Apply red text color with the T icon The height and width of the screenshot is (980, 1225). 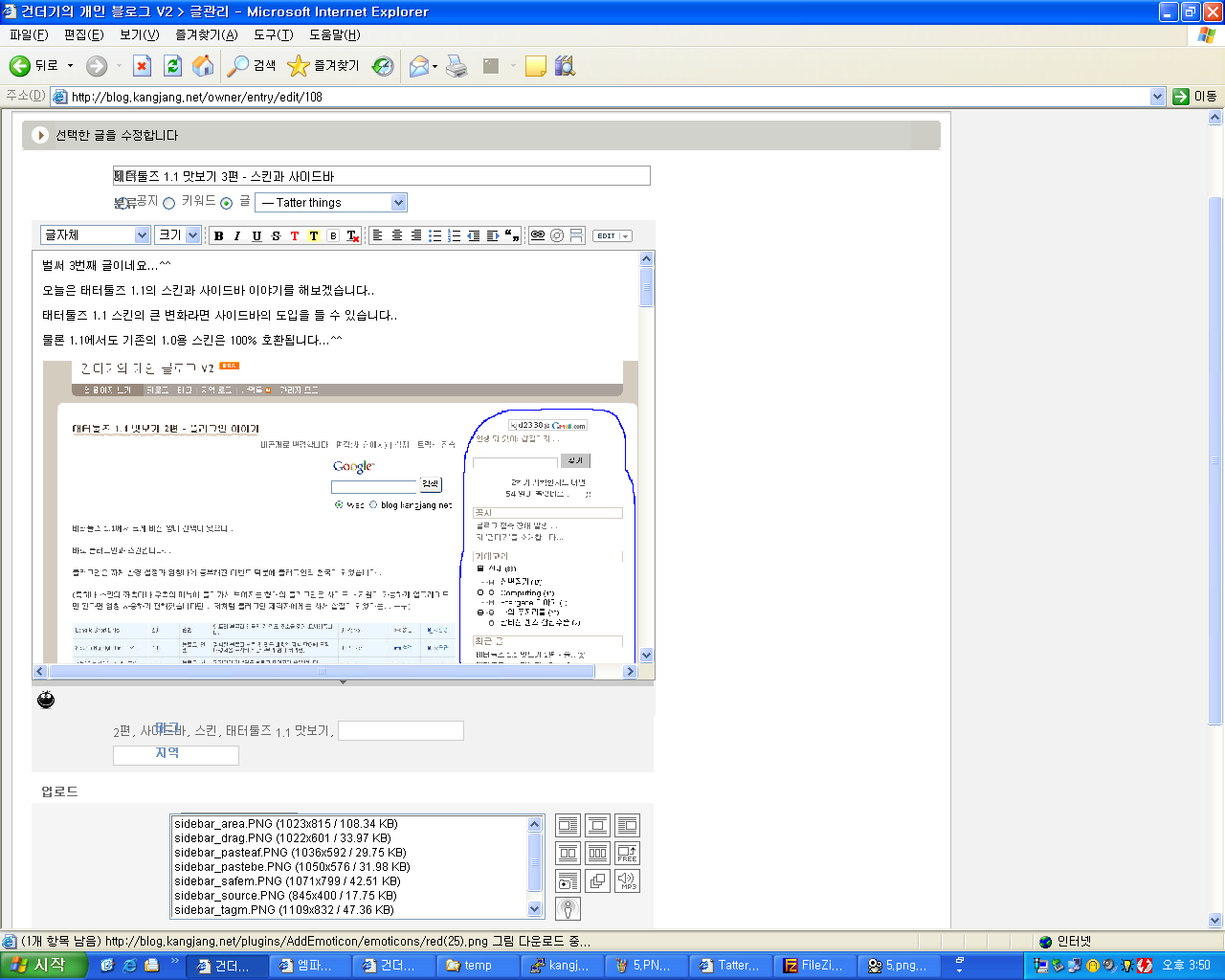pos(297,235)
